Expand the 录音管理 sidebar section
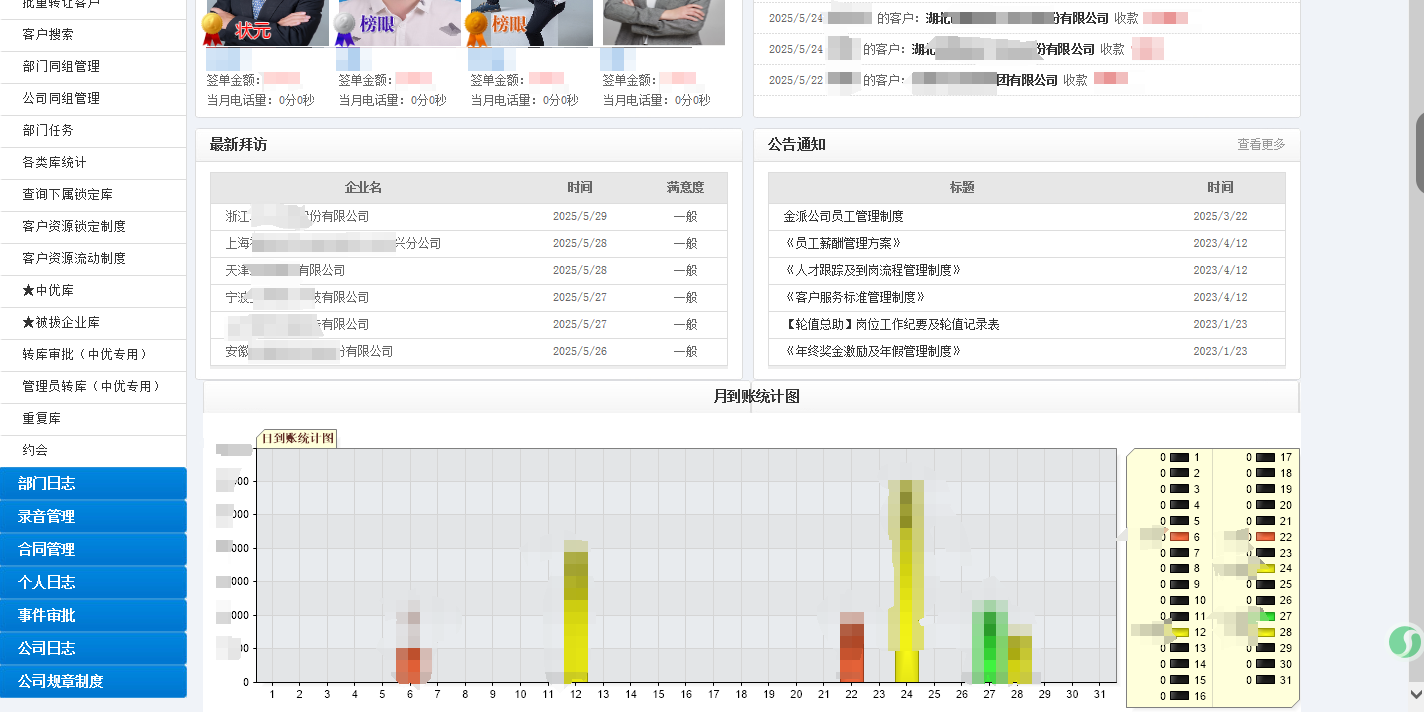1424x712 pixels. [x=93, y=517]
